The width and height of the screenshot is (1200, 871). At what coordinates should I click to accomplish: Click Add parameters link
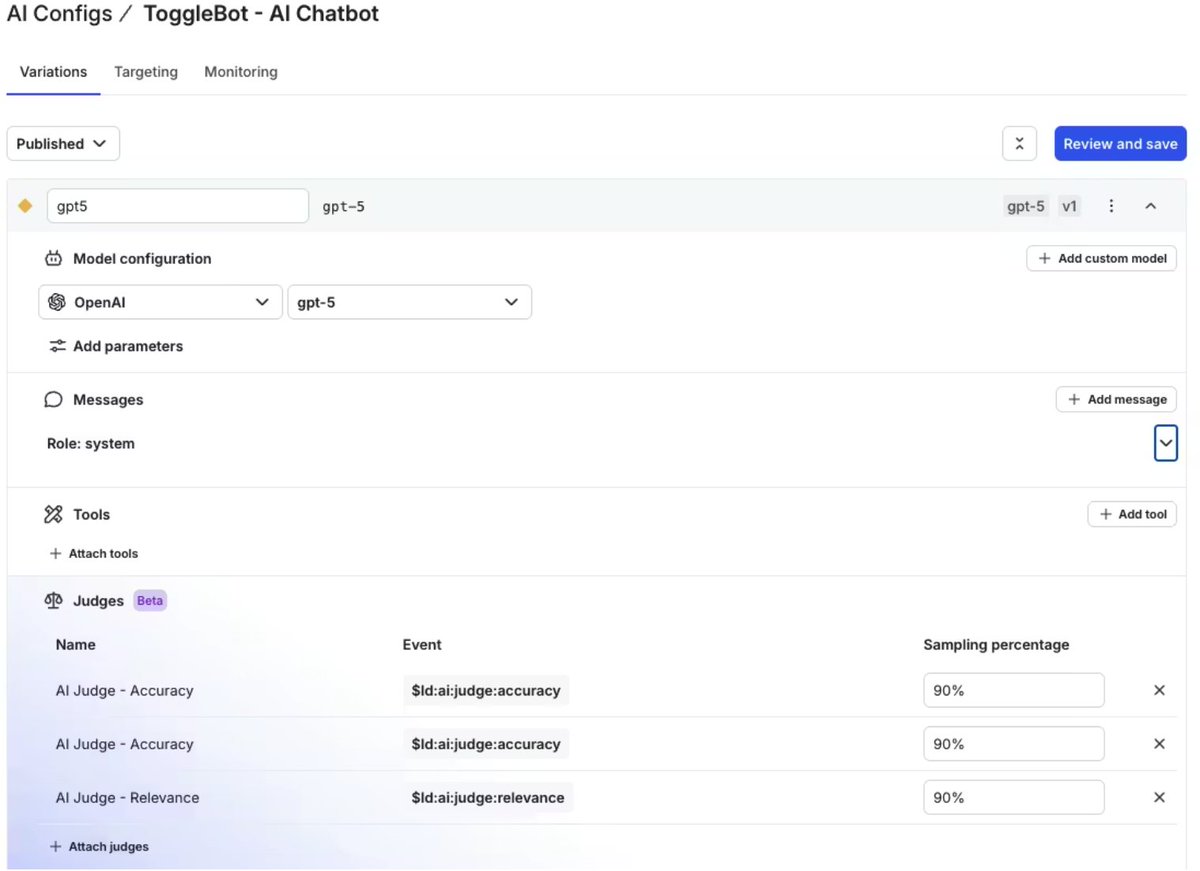[x=116, y=346]
